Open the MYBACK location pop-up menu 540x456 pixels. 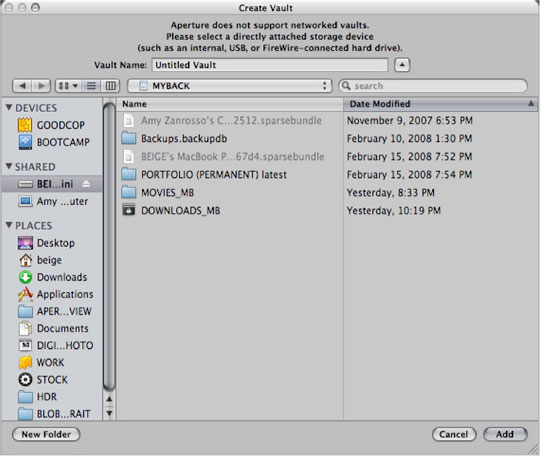tap(230, 86)
